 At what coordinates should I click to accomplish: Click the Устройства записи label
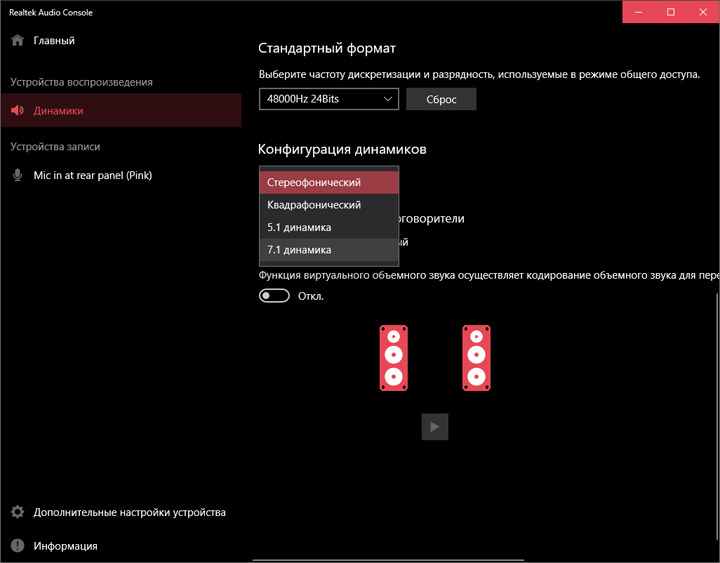55,146
